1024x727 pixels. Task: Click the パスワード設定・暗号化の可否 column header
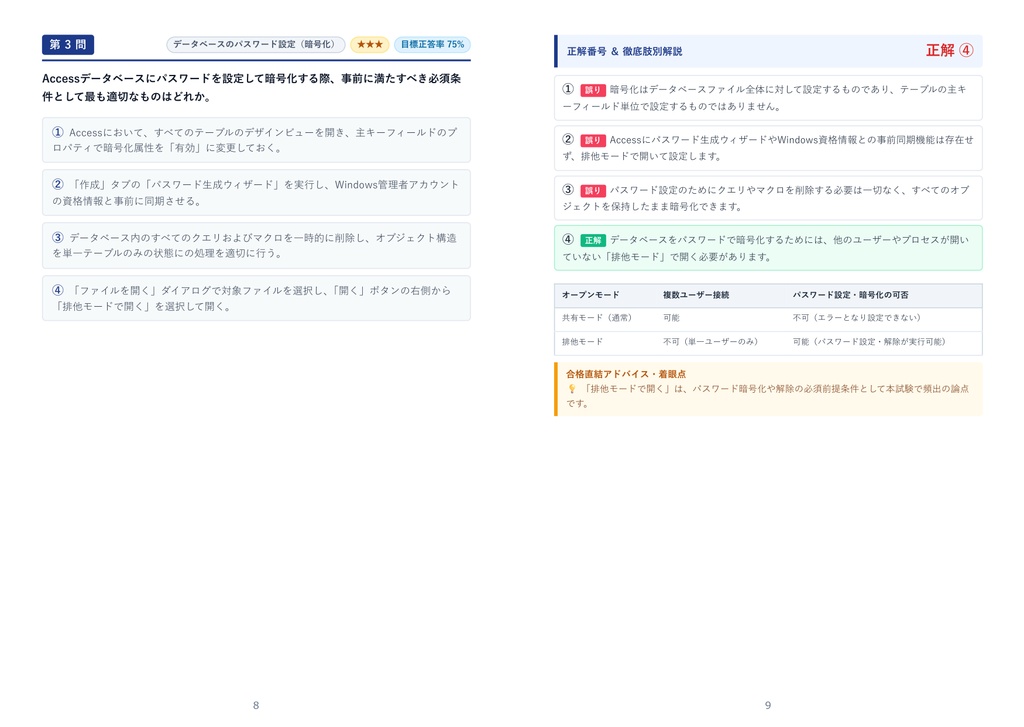click(x=850, y=295)
